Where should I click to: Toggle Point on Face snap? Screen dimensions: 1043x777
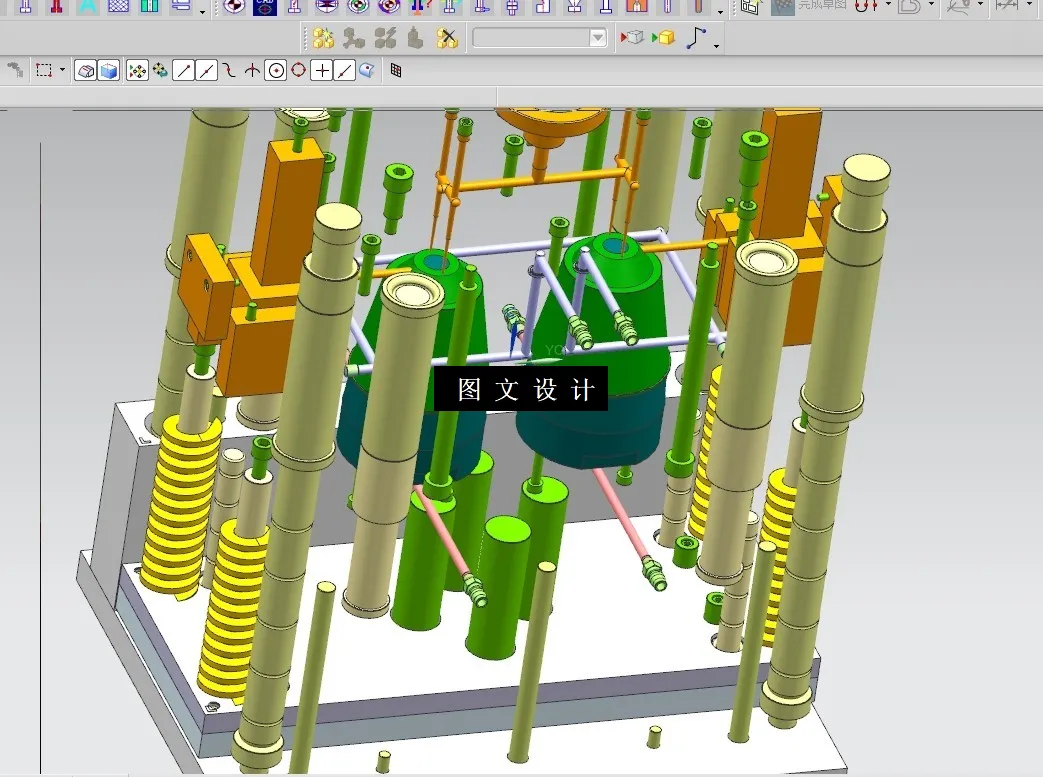pos(367,70)
